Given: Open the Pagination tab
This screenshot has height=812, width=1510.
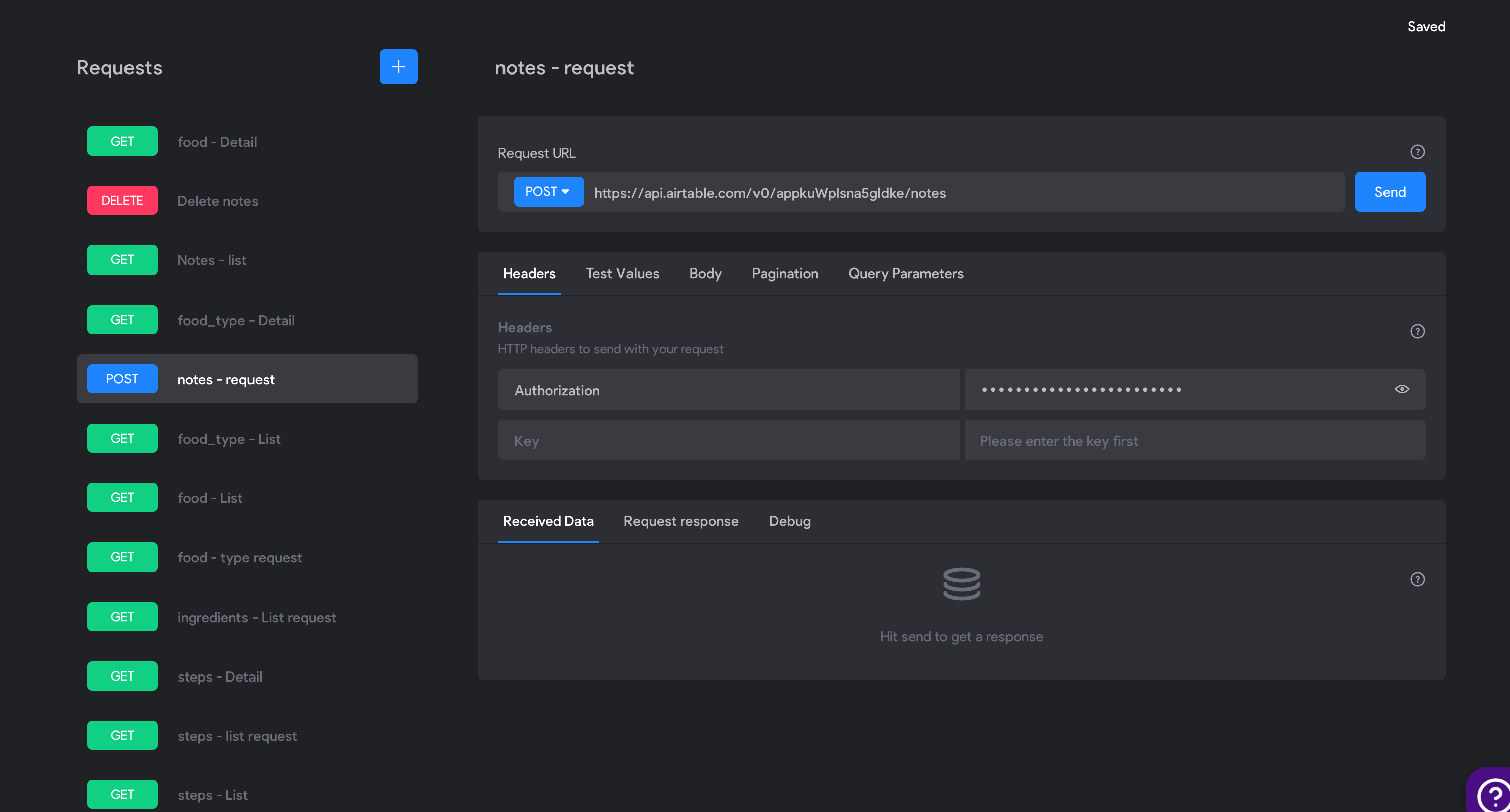Looking at the screenshot, I should point(784,274).
